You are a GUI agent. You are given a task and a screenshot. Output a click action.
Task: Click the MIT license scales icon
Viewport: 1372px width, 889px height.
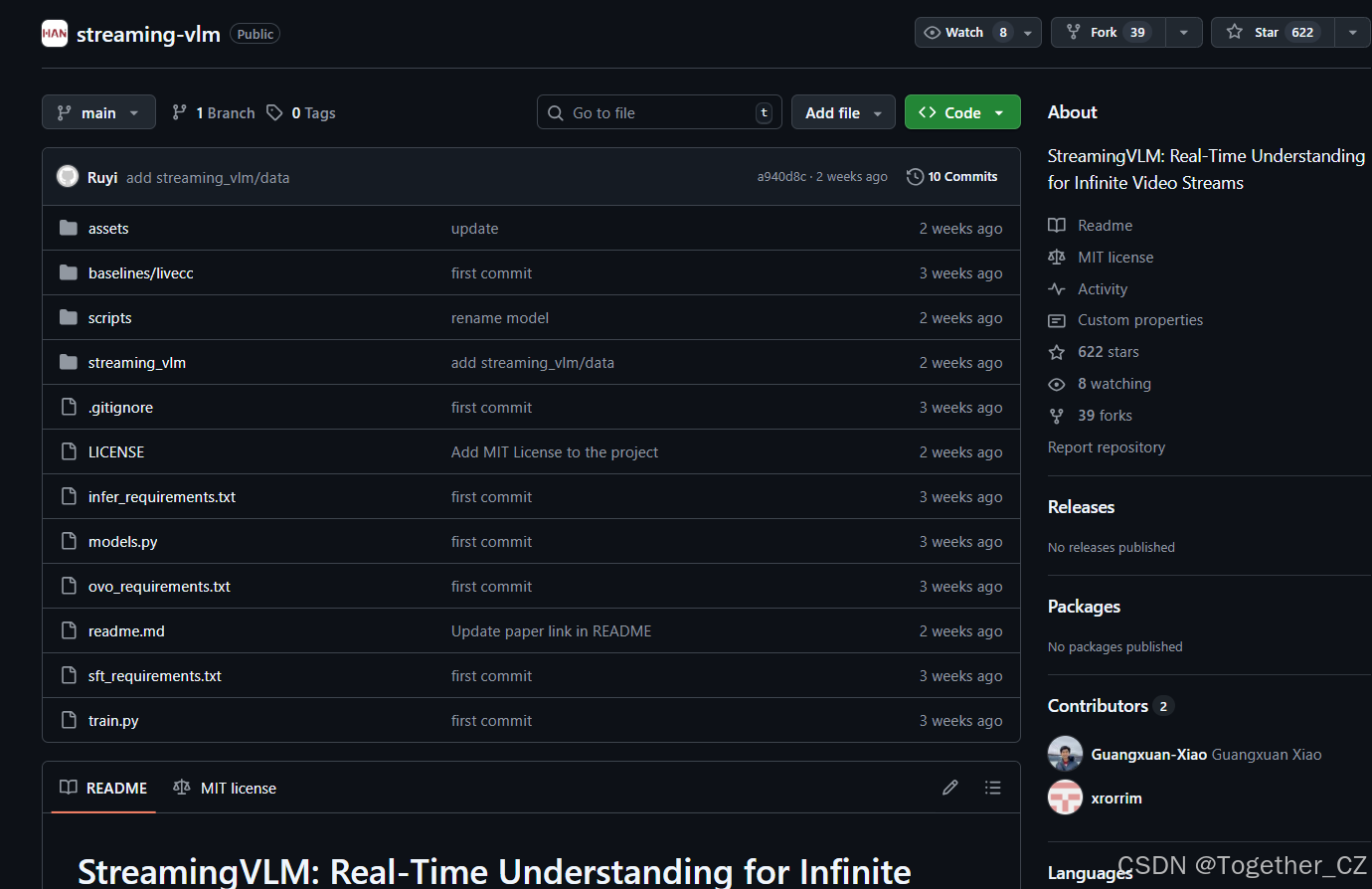(x=1056, y=257)
